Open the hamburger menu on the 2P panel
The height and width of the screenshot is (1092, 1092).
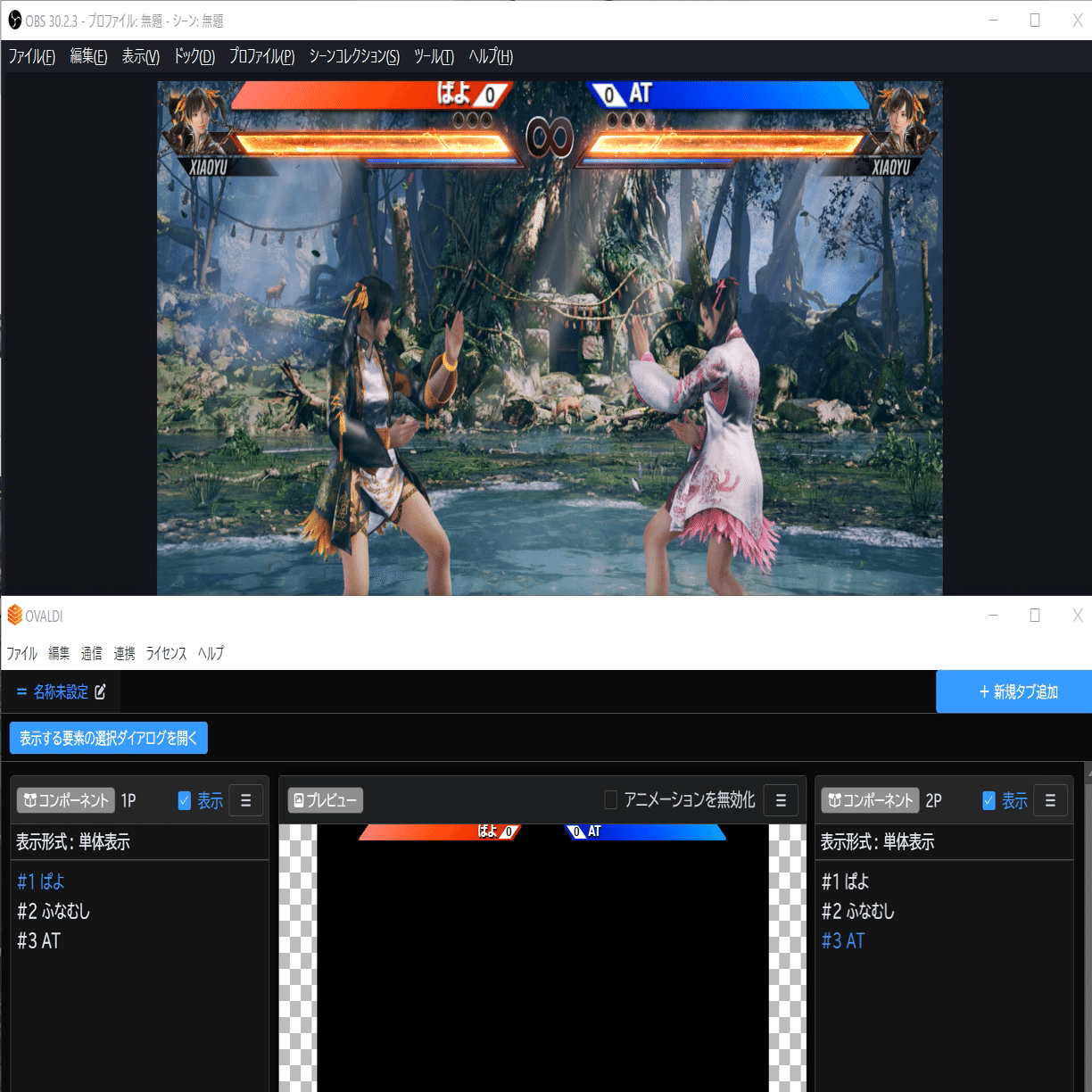click(x=1051, y=800)
